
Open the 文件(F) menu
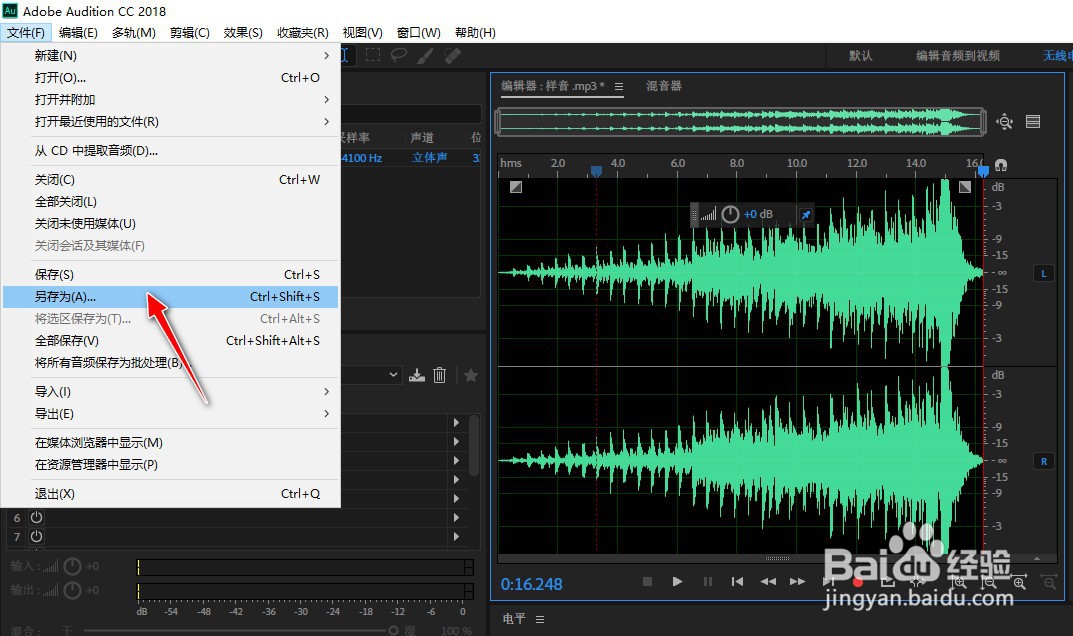(26, 32)
